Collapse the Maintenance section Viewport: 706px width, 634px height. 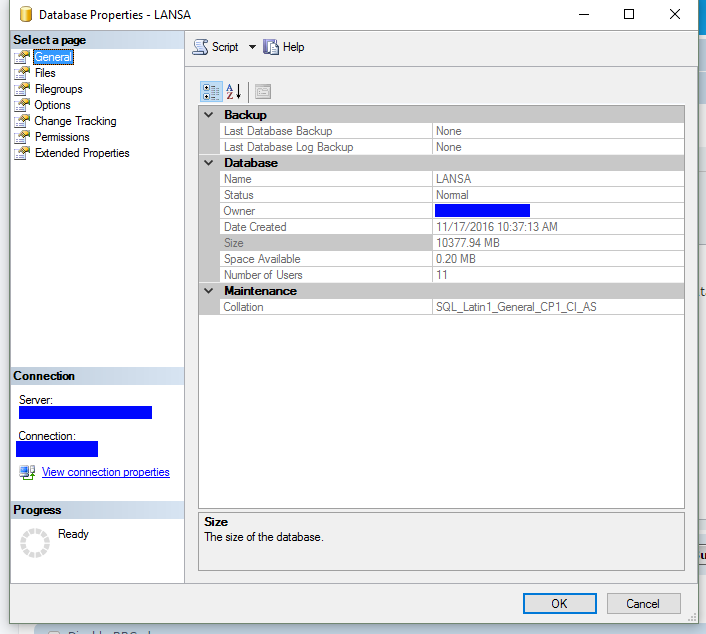pos(208,291)
